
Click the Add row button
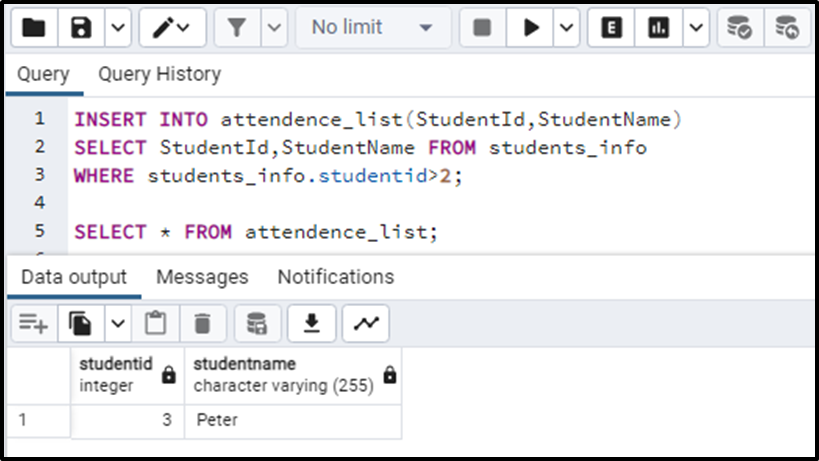click(33, 323)
